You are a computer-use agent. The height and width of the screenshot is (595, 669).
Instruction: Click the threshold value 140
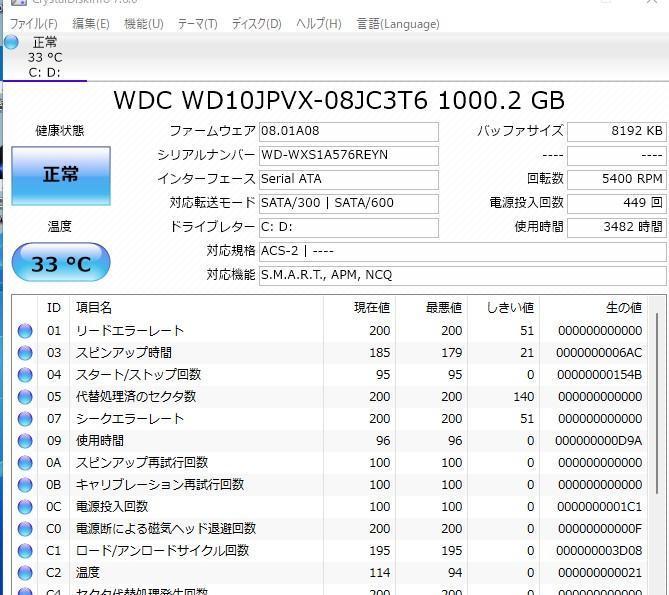(524, 397)
